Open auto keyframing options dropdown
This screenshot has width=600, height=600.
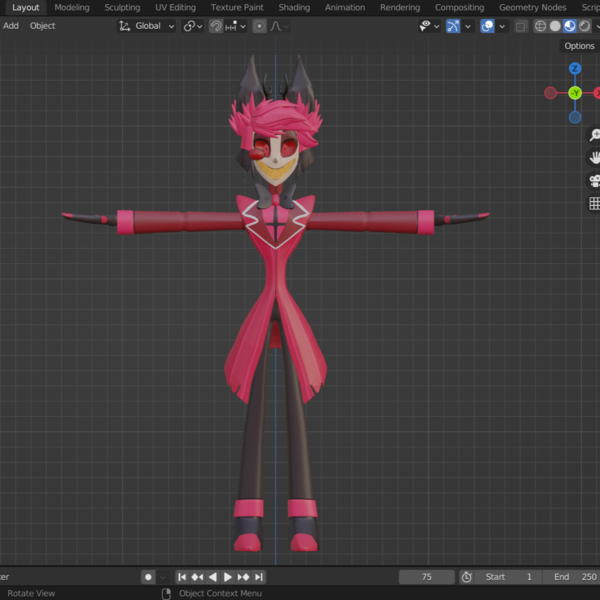pos(163,577)
